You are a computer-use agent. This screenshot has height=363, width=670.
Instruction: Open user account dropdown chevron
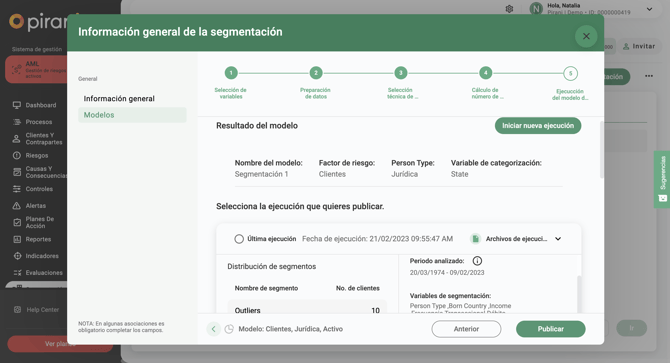[x=649, y=9]
